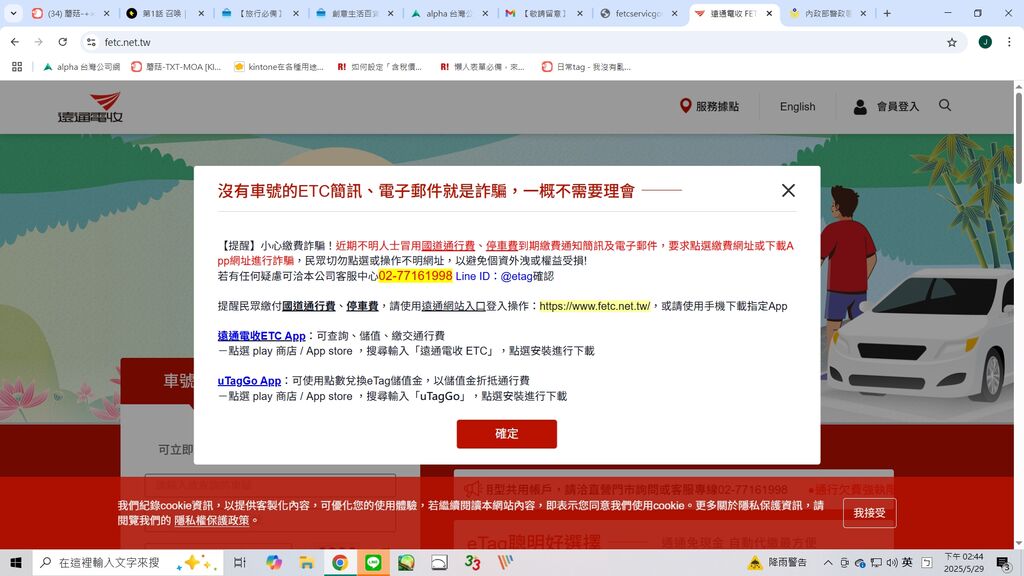Switch to the 創意生活百貨 tab

pyautogui.click(x=354, y=13)
